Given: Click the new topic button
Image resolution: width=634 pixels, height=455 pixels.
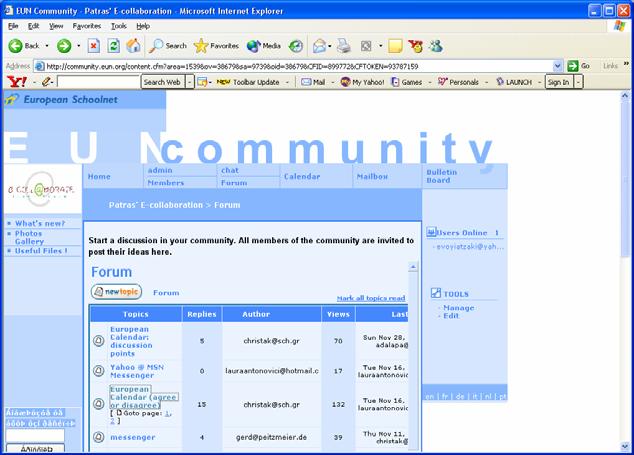Looking at the screenshot, I should click(116, 292).
